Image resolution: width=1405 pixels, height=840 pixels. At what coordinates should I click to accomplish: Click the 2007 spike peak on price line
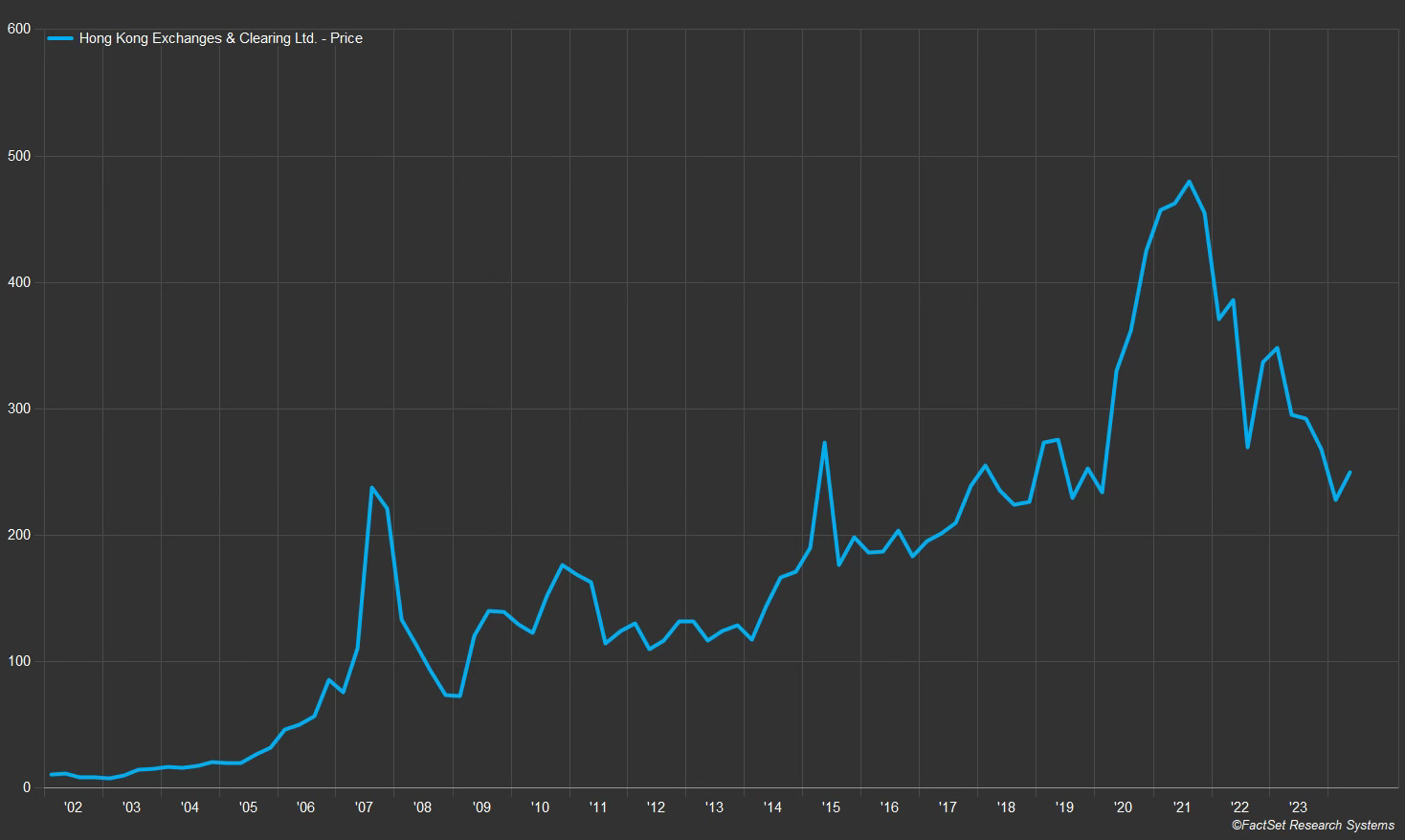pyautogui.click(x=372, y=488)
